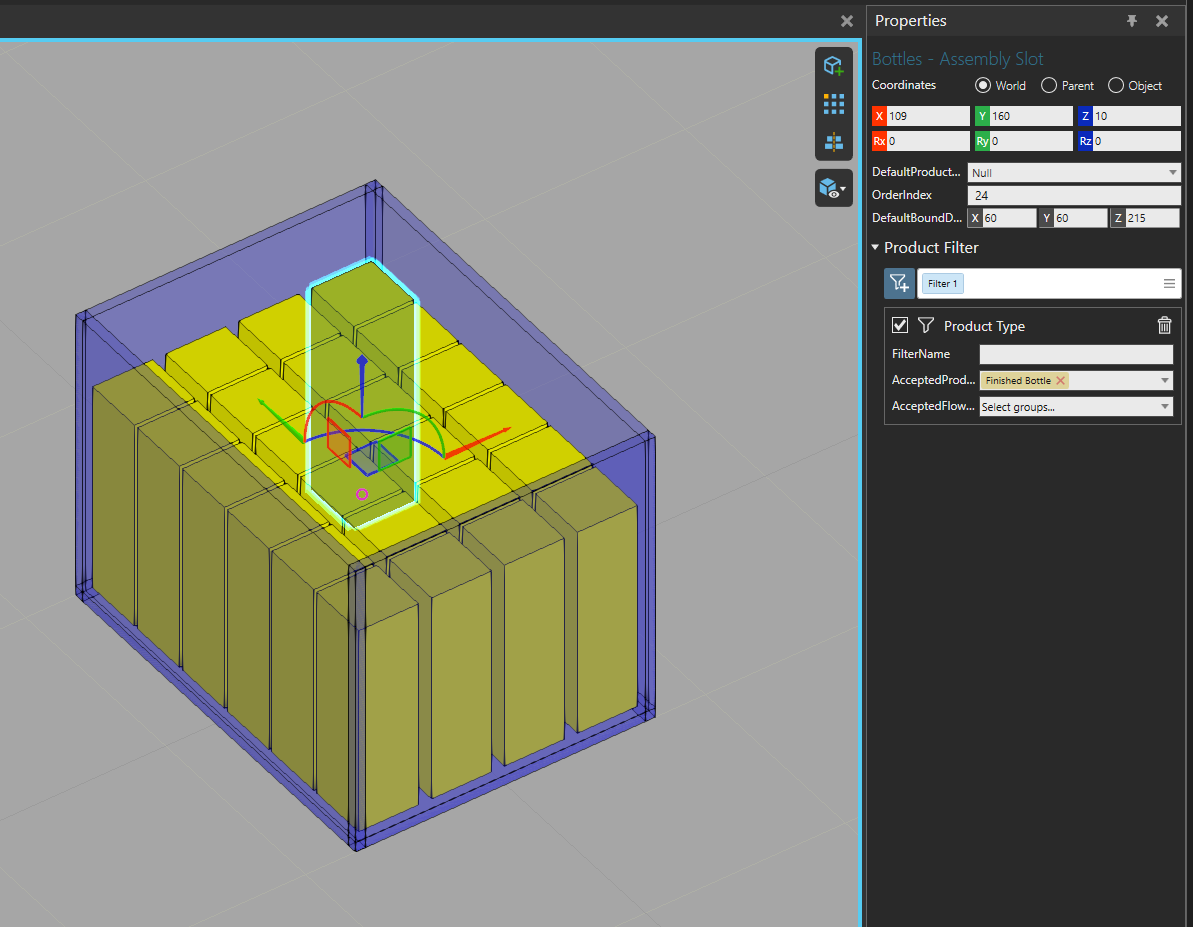Switch coordinates to Parent

1049,86
